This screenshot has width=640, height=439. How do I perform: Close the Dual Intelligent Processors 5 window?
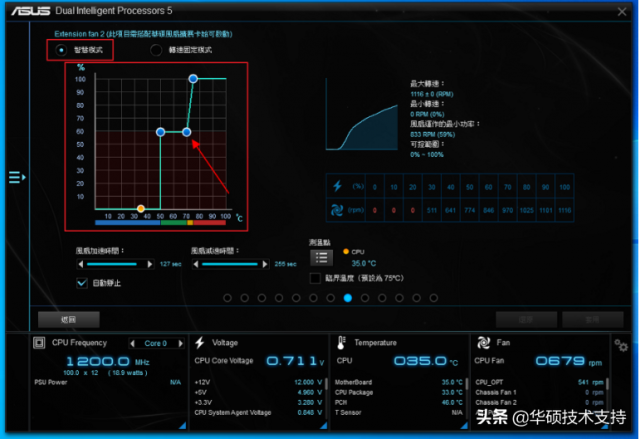622,11
